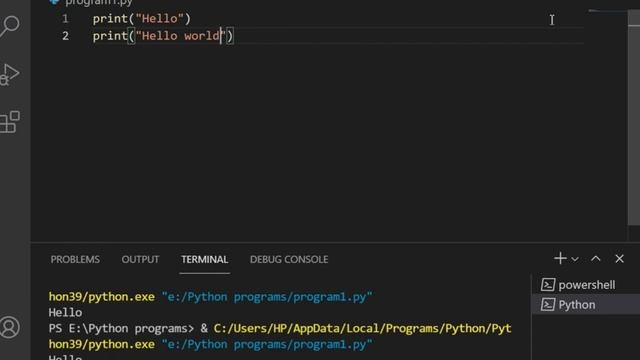Click line number 1 in the gutter
The width and height of the screenshot is (640, 360).
coord(65,19)
